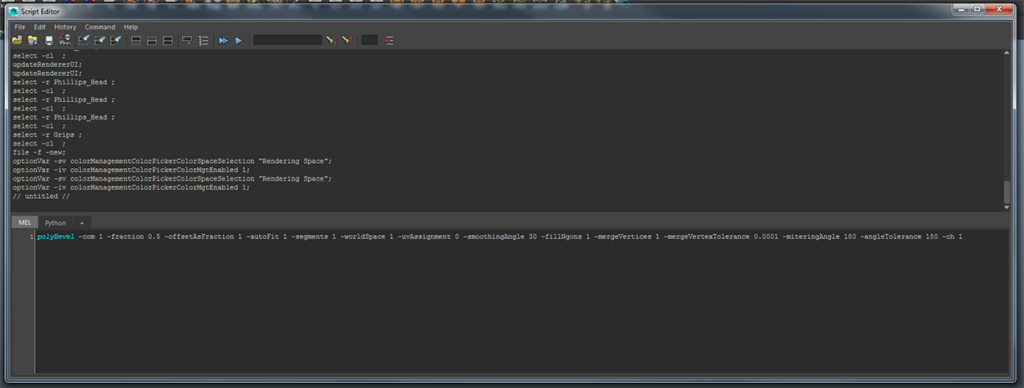This screenshot has height=388, width=1024.
Task: Show only the history pane layout
Action: click(x=136, y=40)
